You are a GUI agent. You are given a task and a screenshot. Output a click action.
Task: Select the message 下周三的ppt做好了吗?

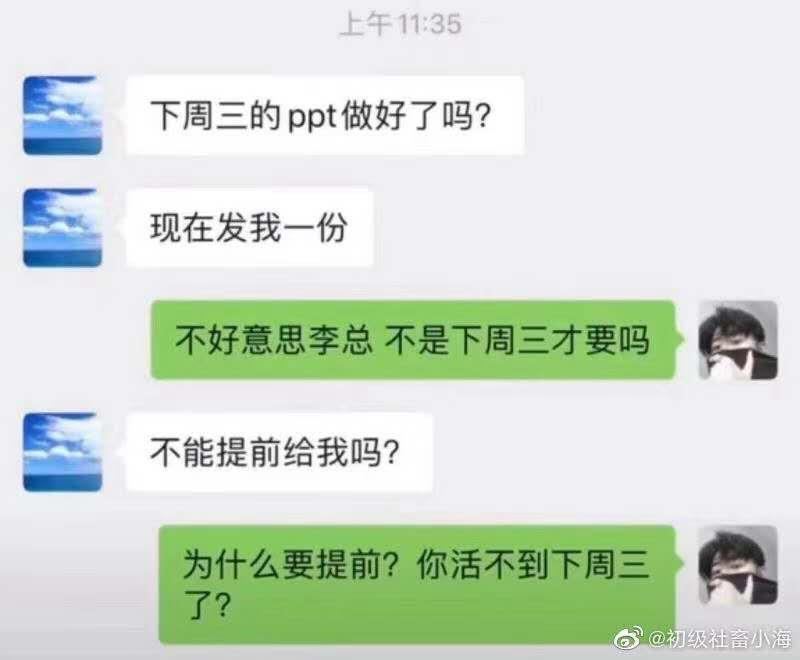point(325,115)
